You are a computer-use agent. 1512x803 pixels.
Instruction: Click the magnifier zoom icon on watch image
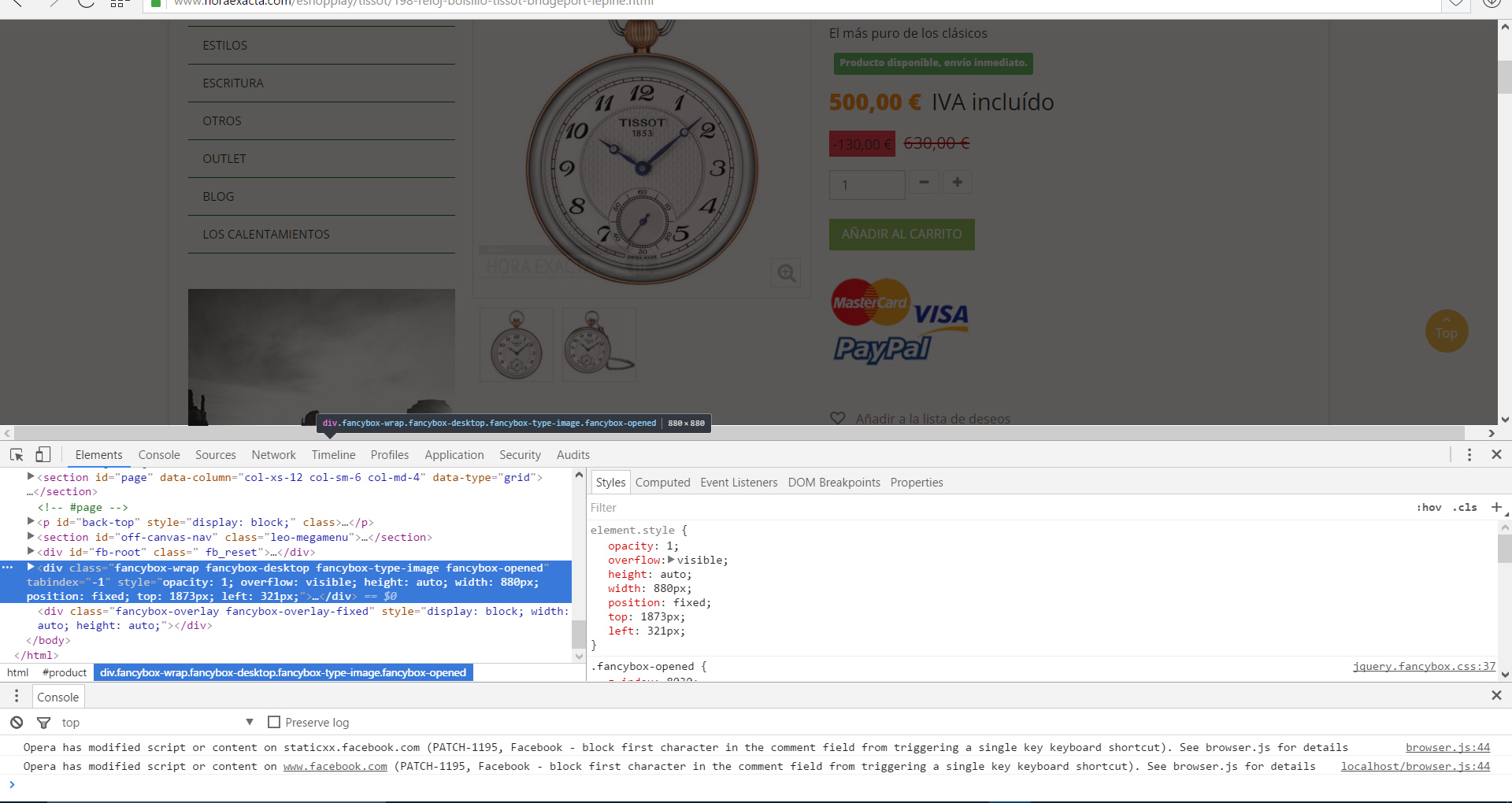[786, 273]
